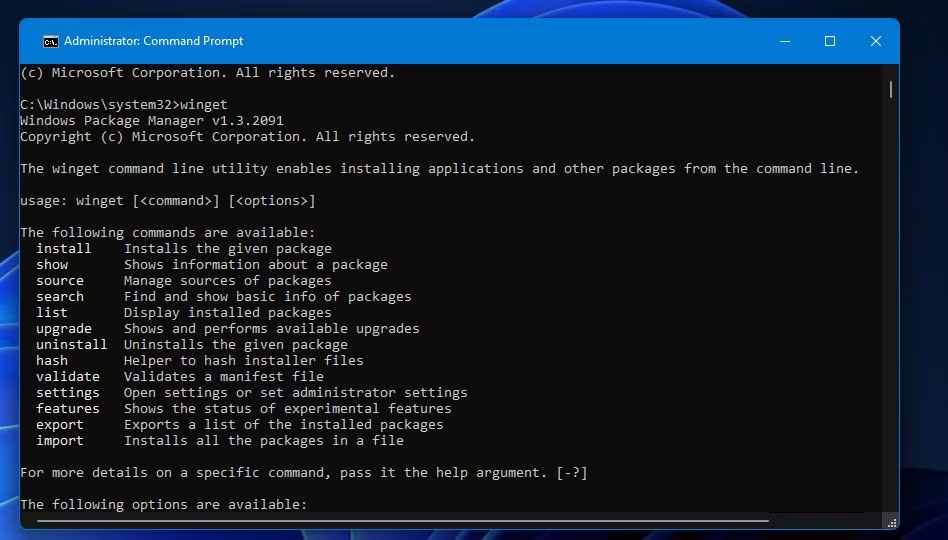948x540 pixels.
Task: Click 'Validates a manifest file' description
Action: pyautogui.click(x=224, y=377)
